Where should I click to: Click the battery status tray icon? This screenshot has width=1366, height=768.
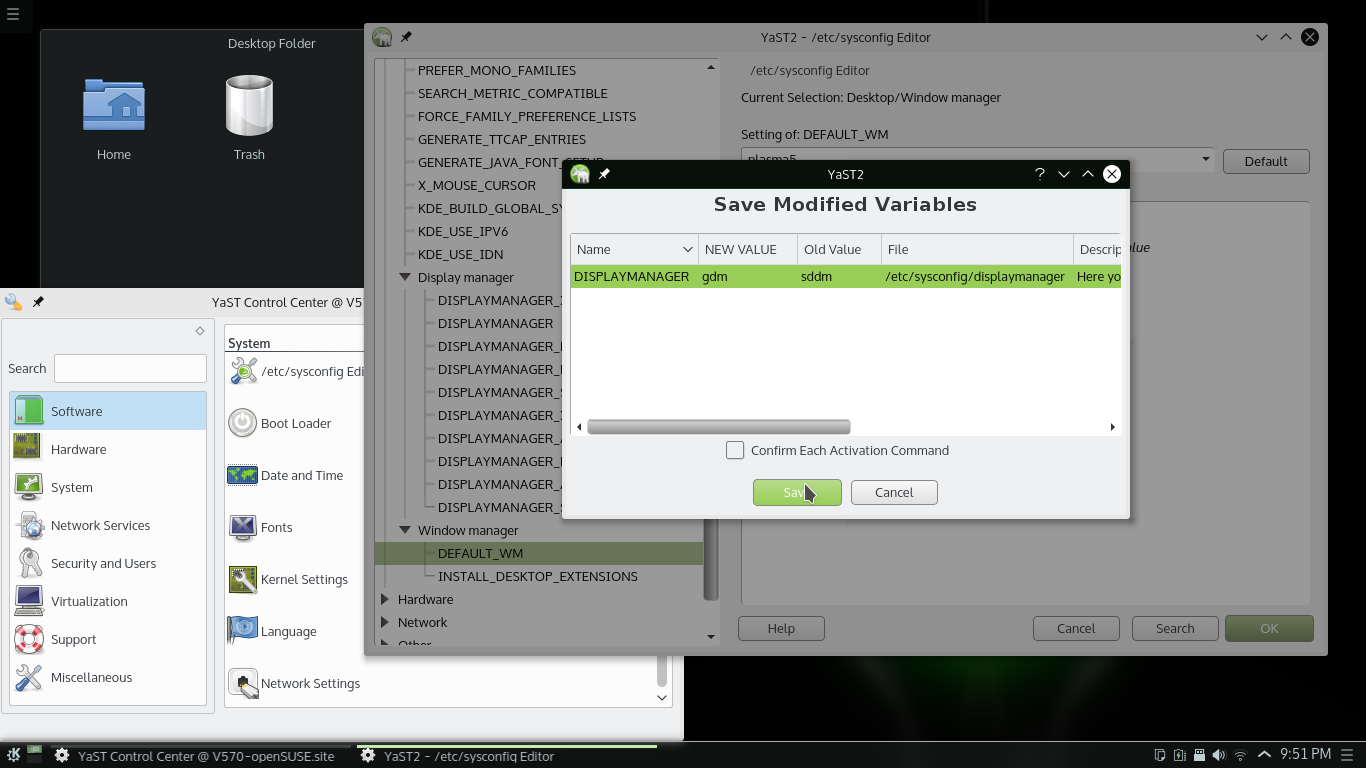pos(1180,755)
